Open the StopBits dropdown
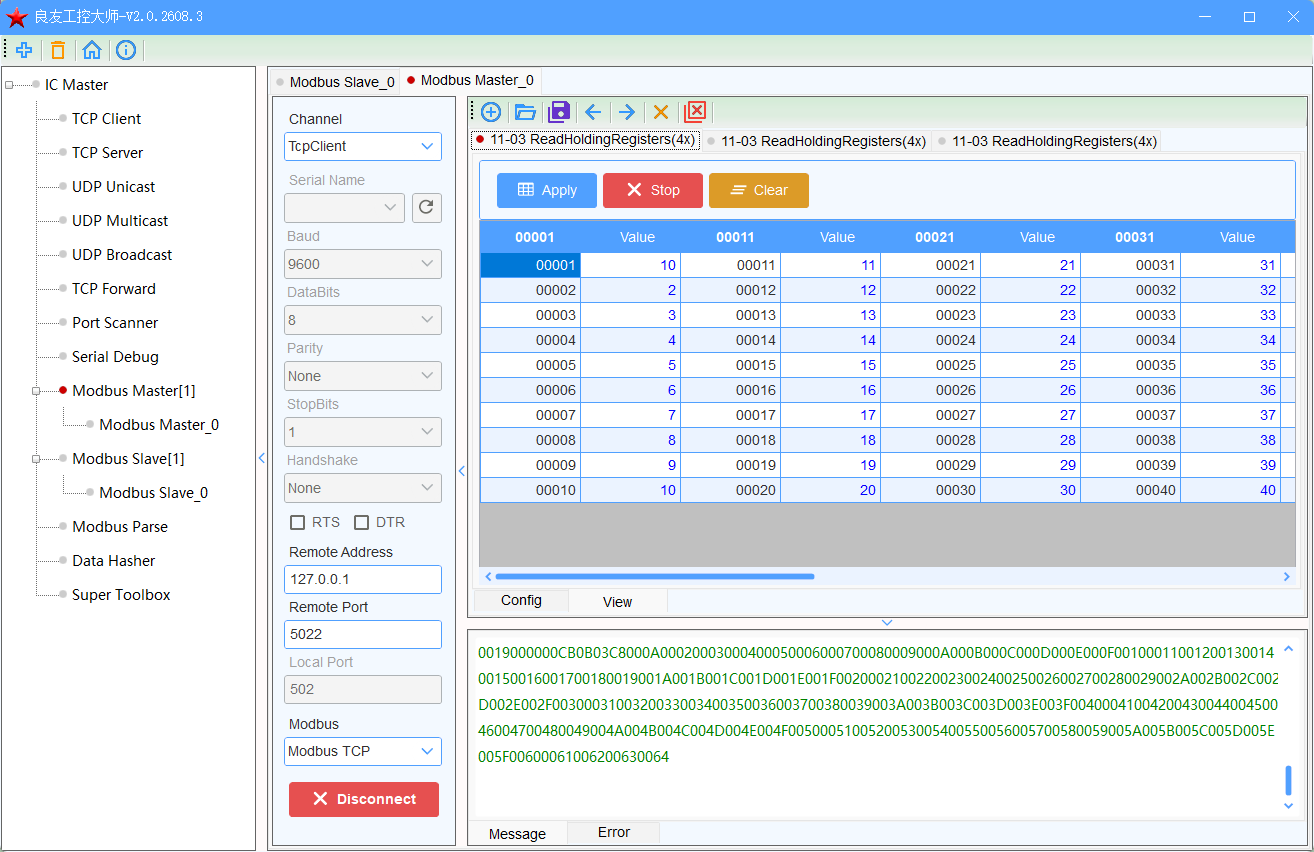Viewport: 1314px width, 852px height. [x=363, y=432]
